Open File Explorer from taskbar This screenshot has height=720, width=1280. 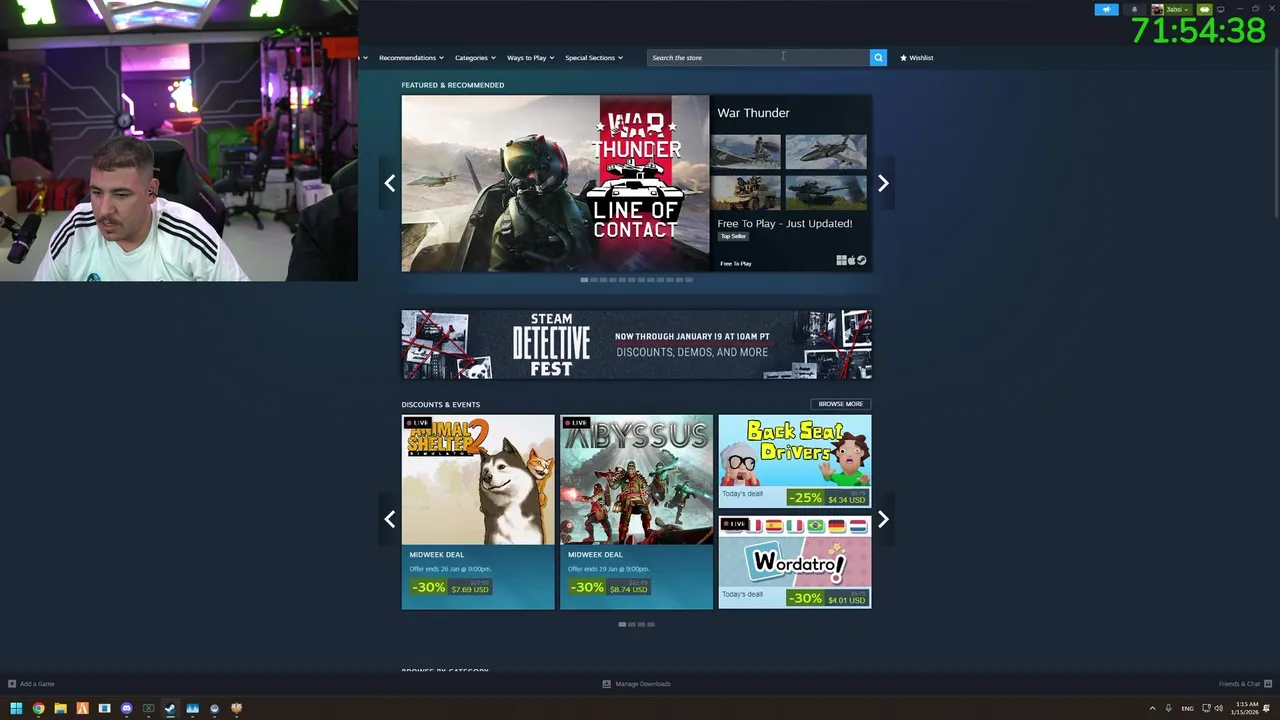(x=60, y=708)
